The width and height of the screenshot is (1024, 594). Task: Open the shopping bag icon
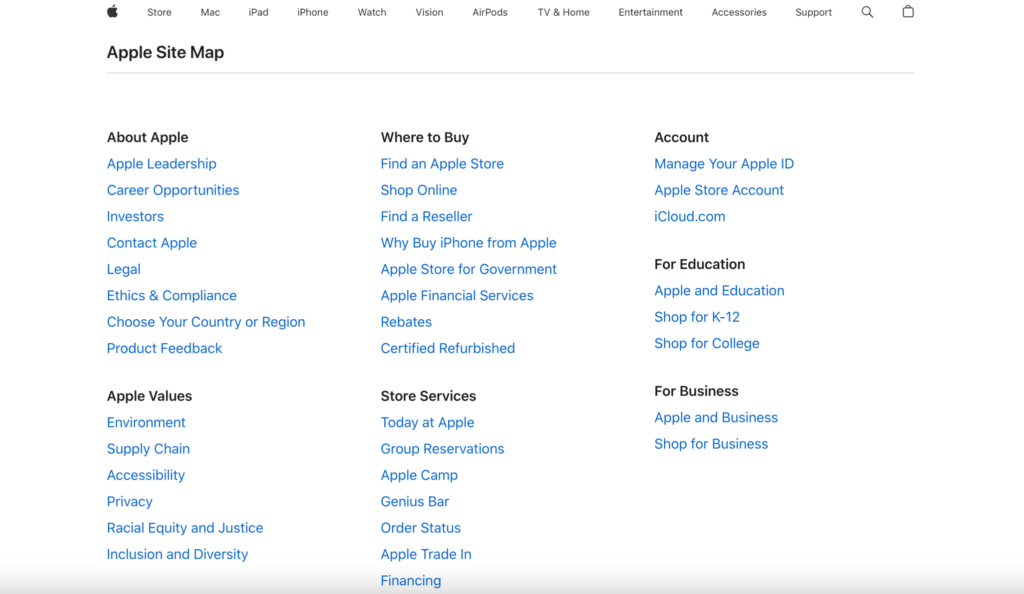click(908, 11)
